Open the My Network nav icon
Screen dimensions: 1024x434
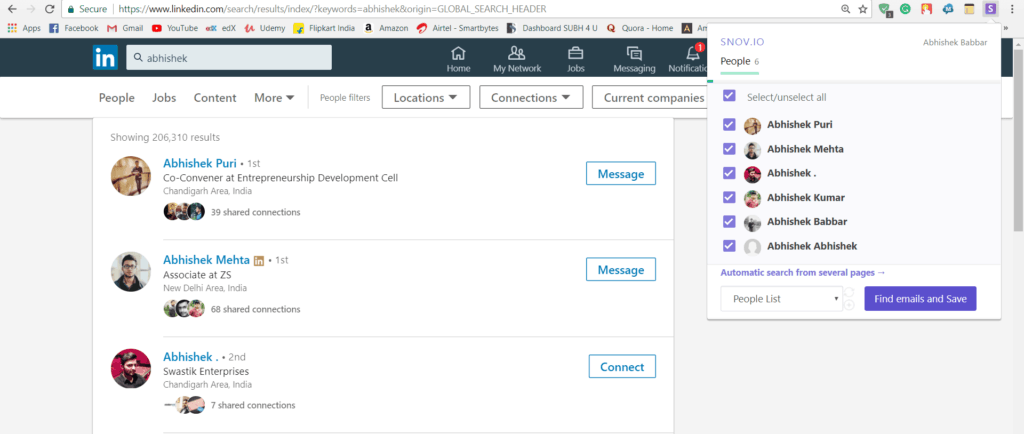(517, 59)
